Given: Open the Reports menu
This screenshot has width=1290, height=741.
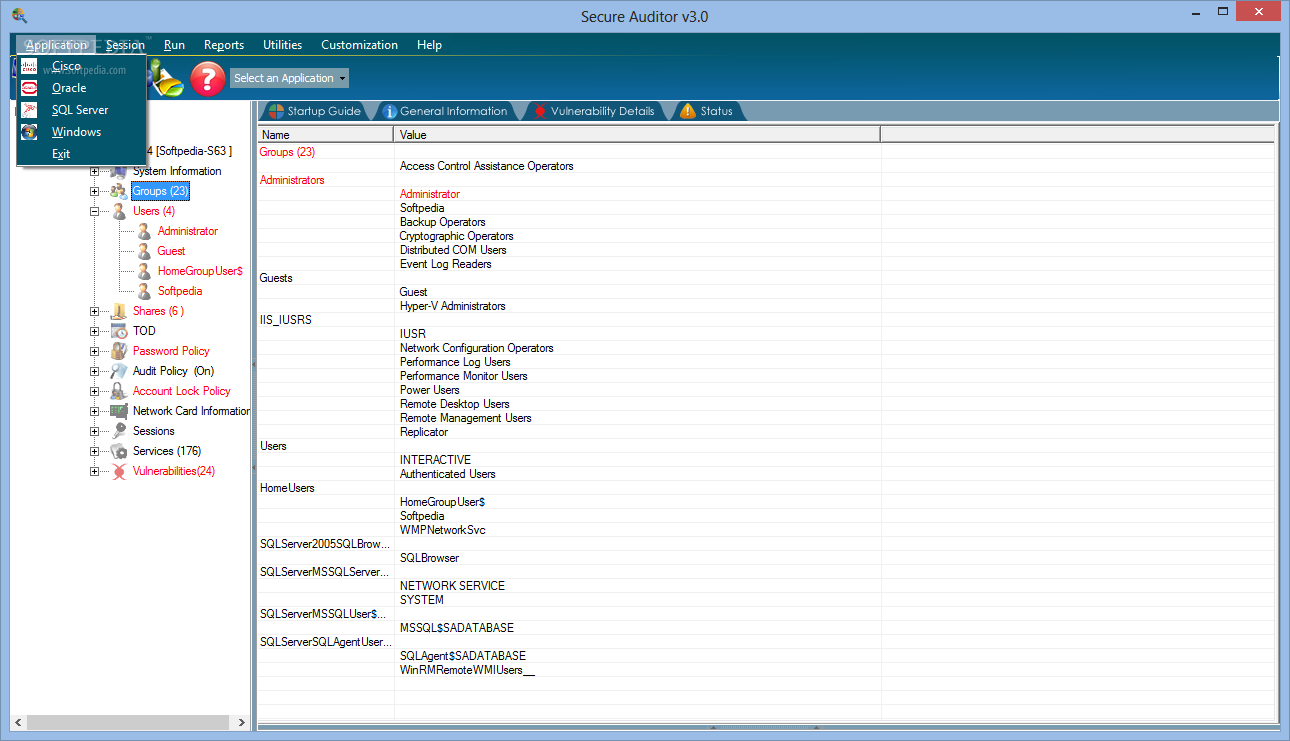Looking at the screenshot, I should click(224, 45).
